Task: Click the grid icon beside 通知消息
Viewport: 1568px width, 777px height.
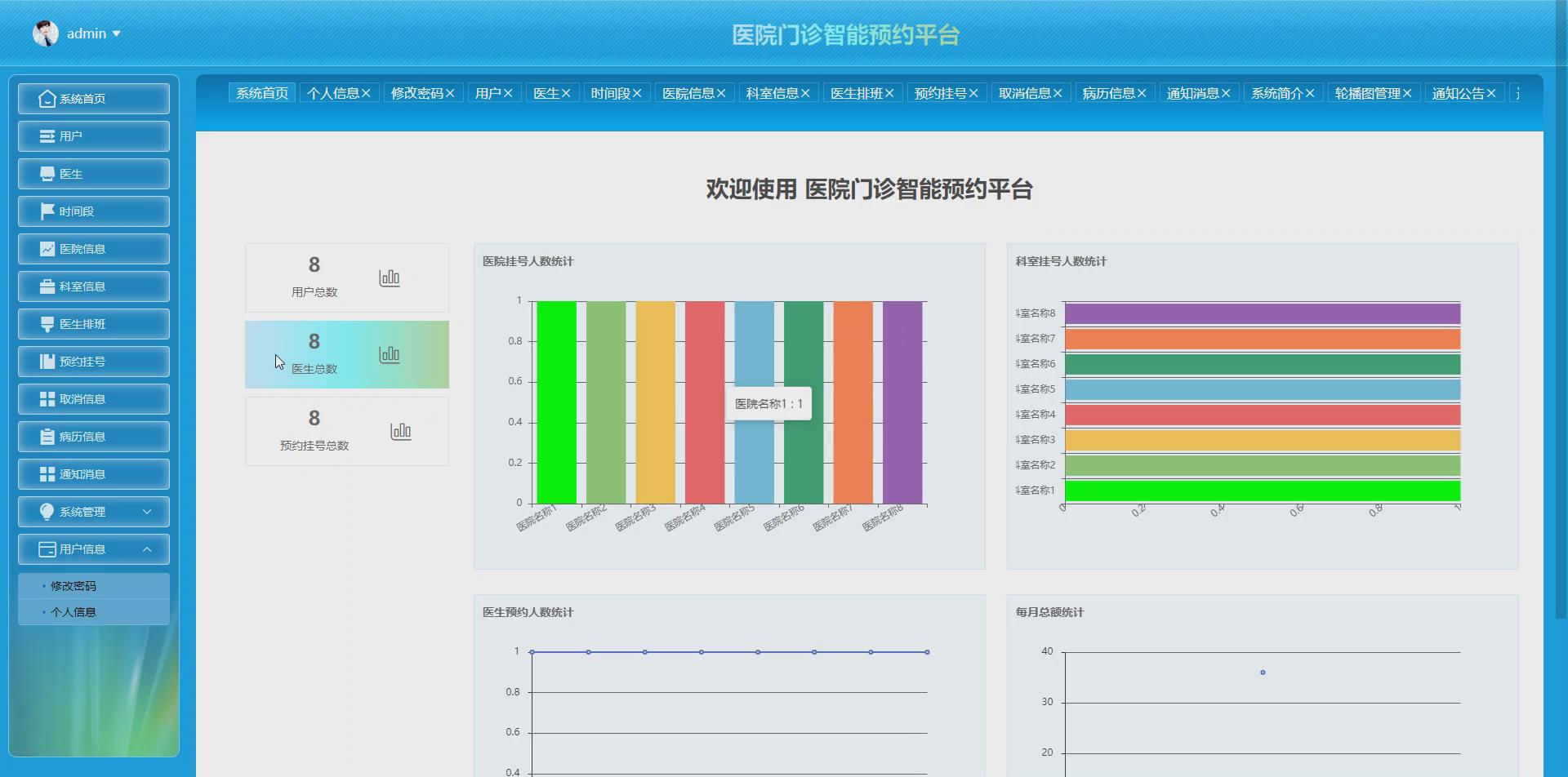Action: (47, 474)
